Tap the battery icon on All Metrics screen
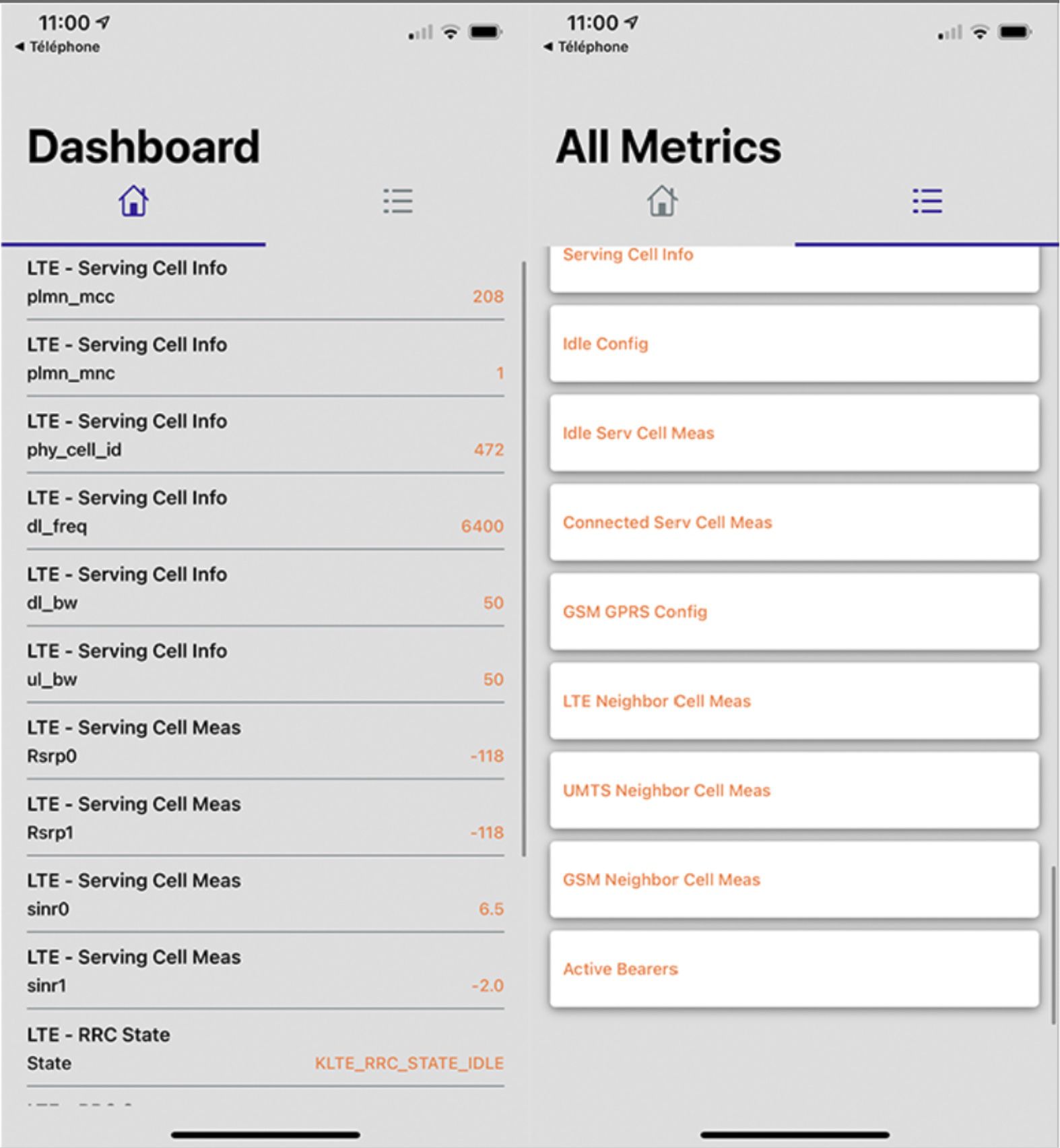1060x1148 pixels. coord(1016,32)
